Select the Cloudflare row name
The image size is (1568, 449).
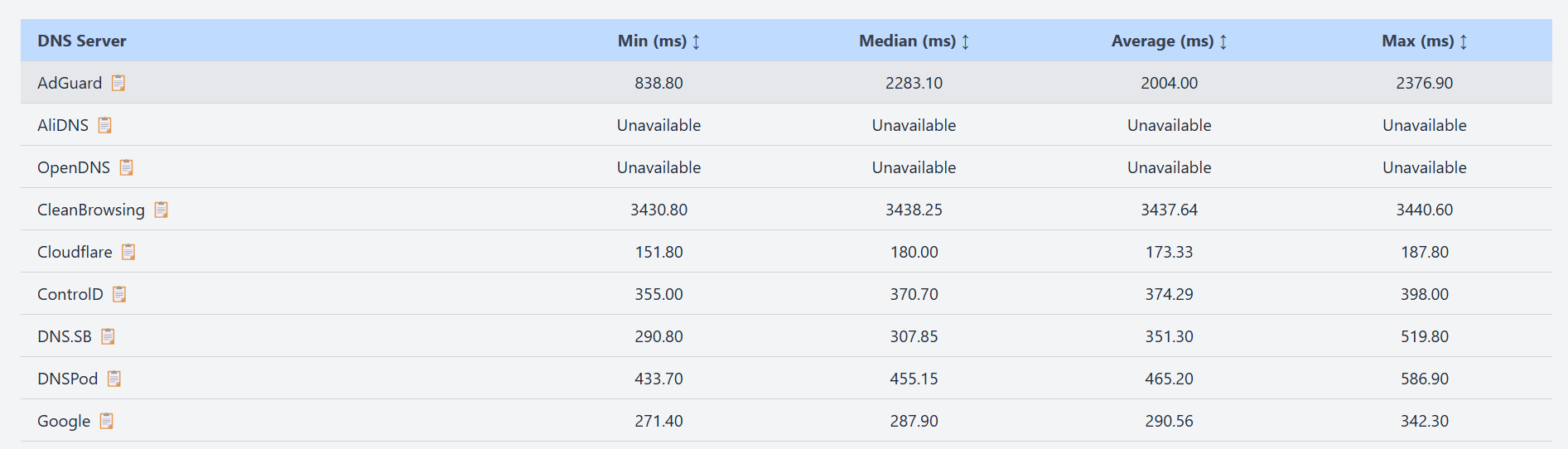click(75, 252)
